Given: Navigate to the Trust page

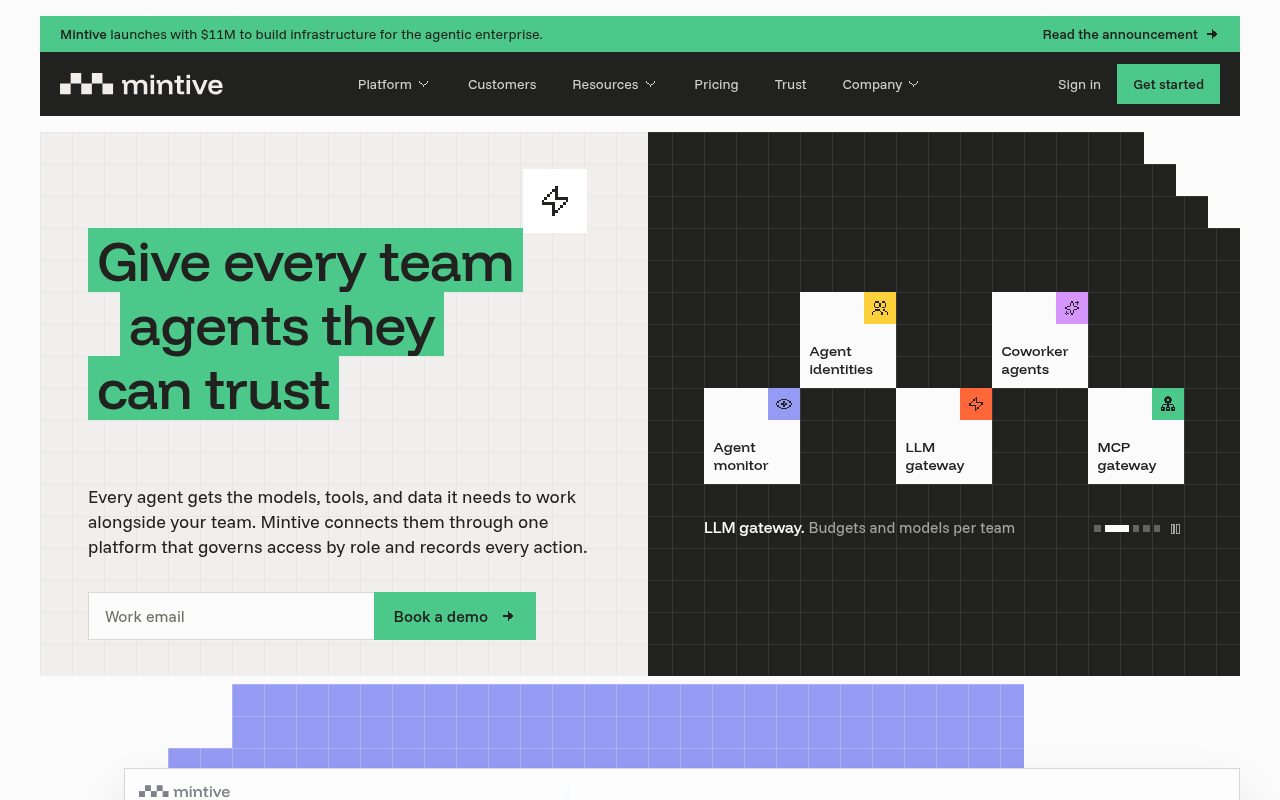Looking at the screenshot, I should 790,84.
